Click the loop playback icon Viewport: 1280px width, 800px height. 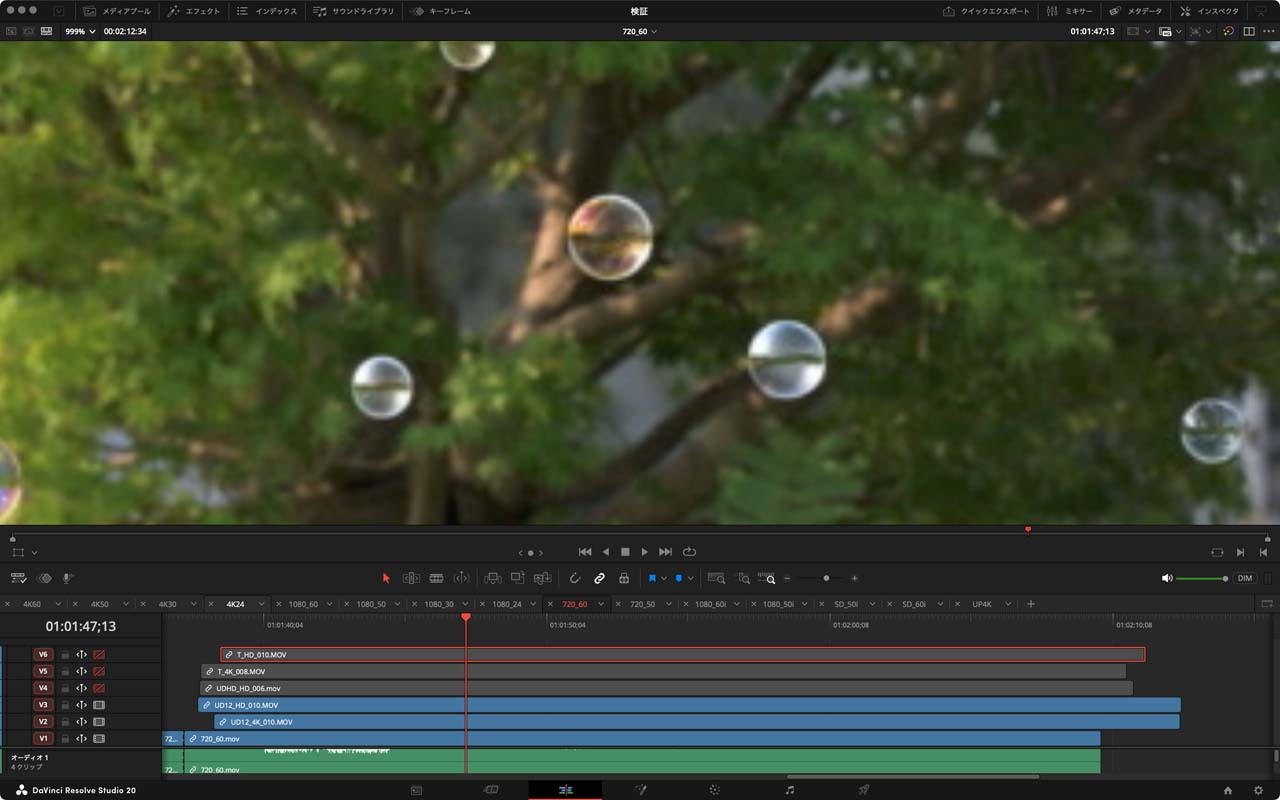pyautogui.click(x=689, y=552)
